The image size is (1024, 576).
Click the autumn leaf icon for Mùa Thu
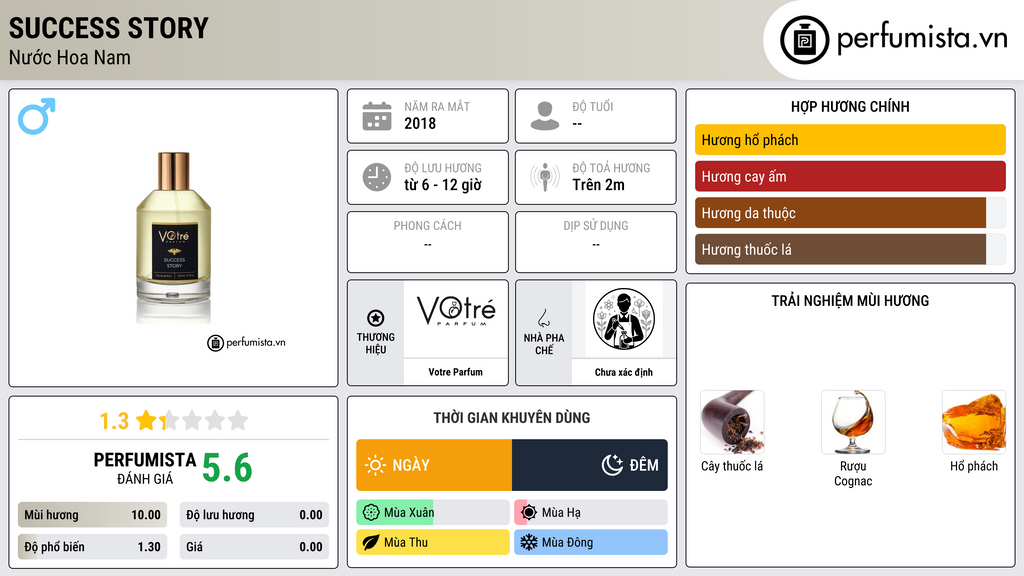[370, 542]
